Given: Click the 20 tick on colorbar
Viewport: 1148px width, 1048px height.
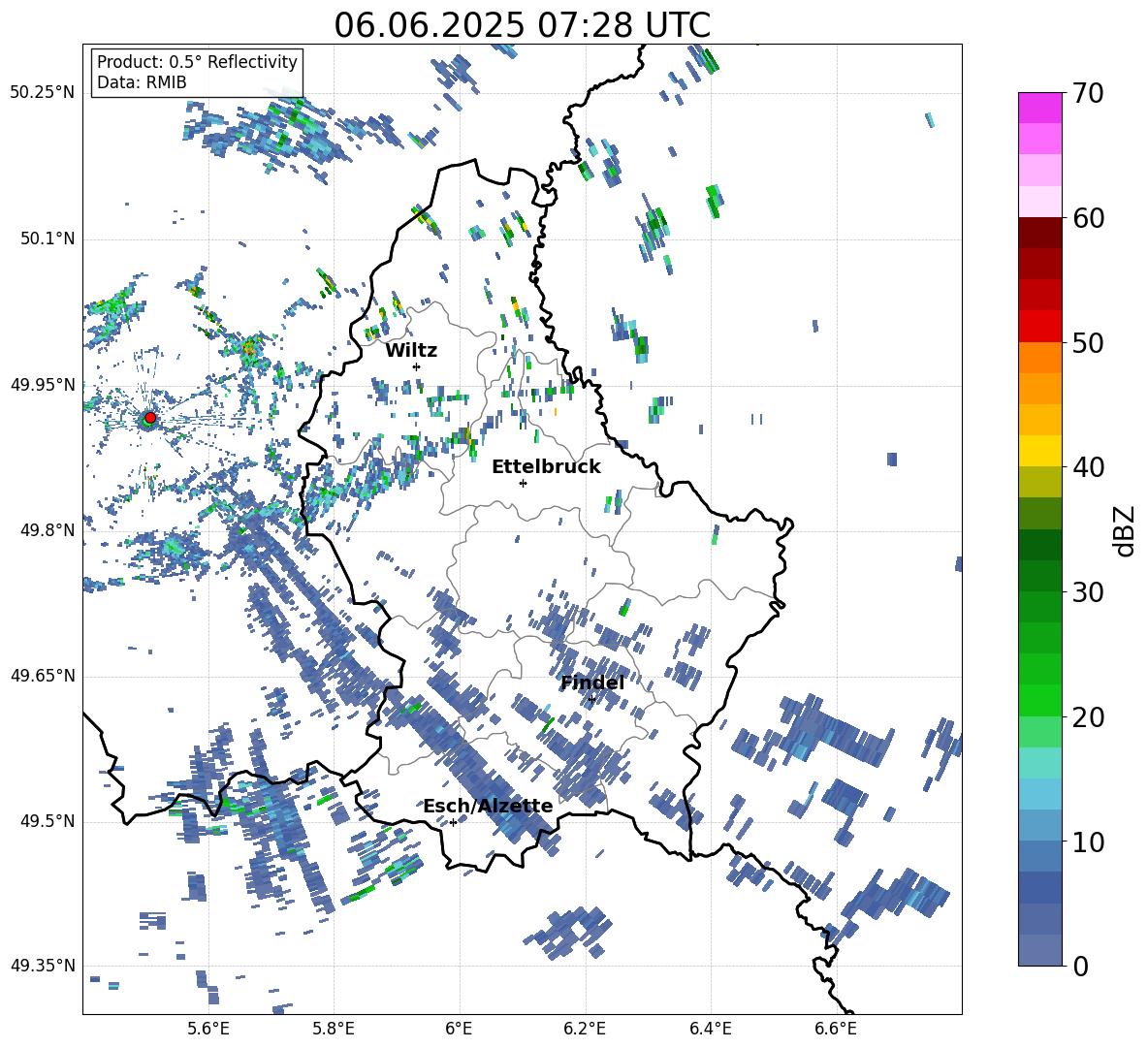Looking at the screenshot, I should [x=1088, y=717].
